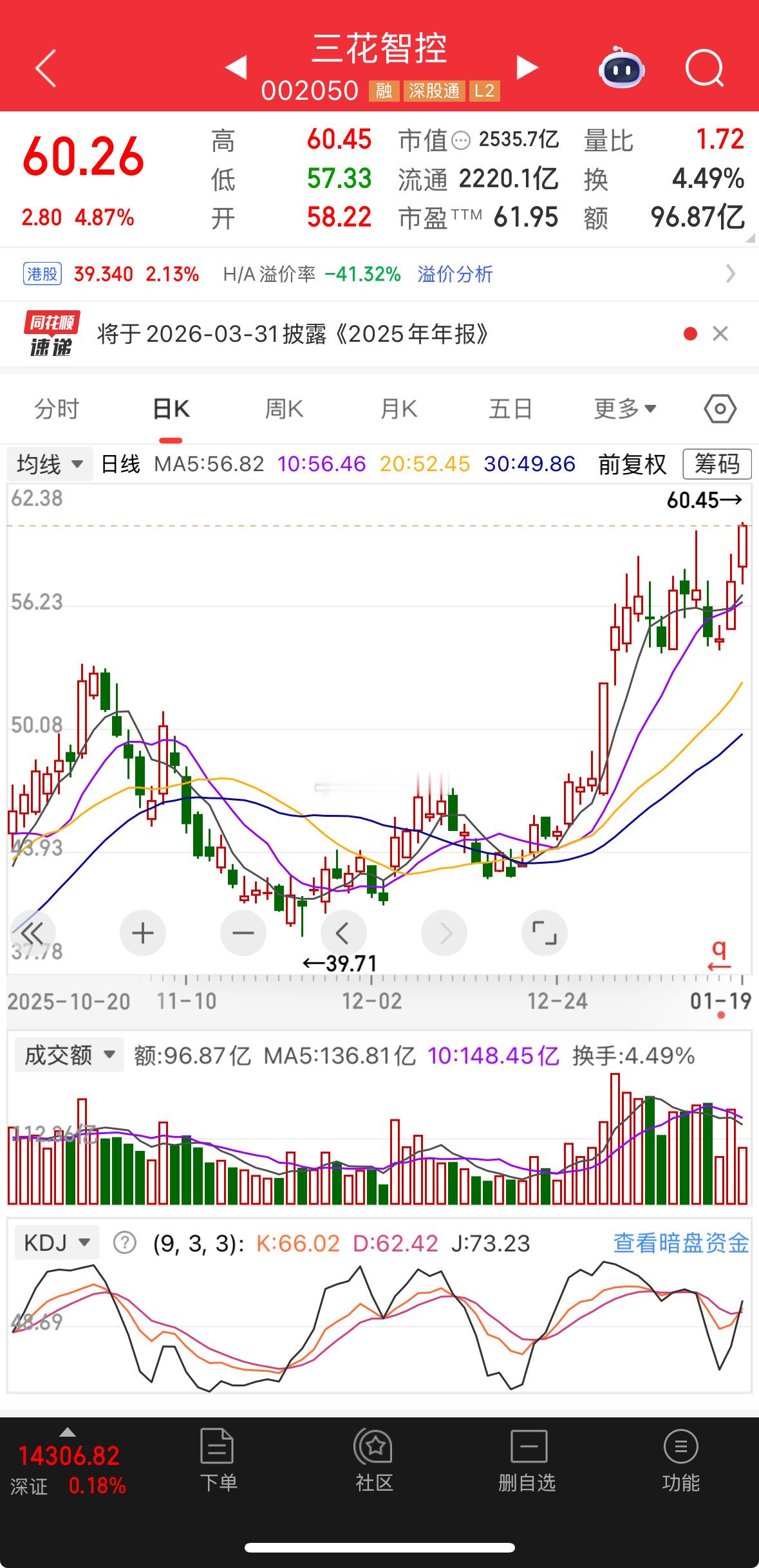Tap the red dot beside banner close
The height and width of the screenshot is (1568, 759).
(x=691, y=333)
